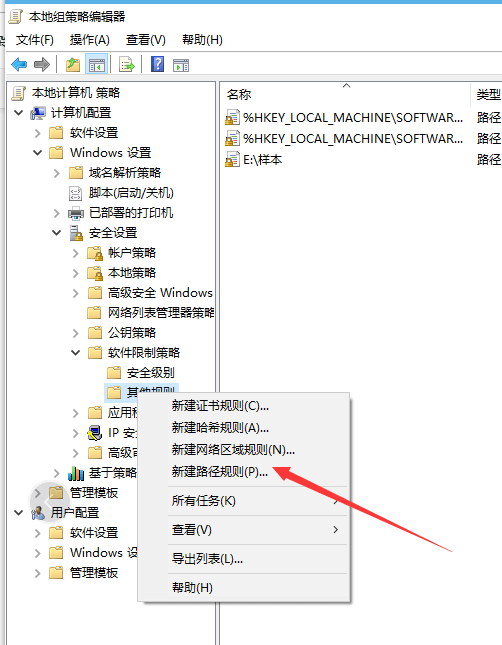Click the Back arrow toolbar icon

pyautogui.click(x=19, y=65)
